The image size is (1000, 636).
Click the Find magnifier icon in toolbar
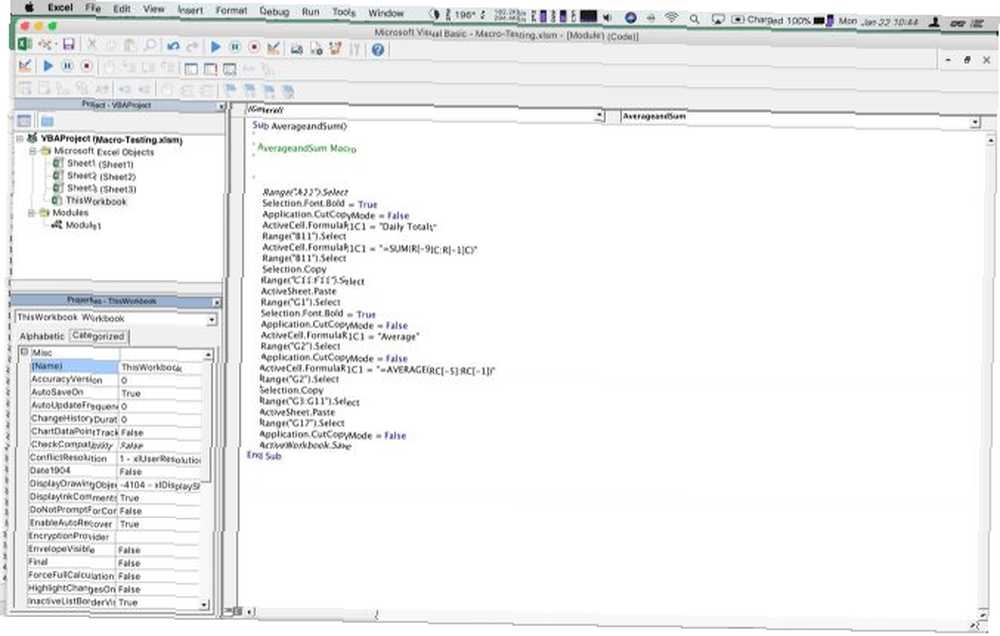pyautogui.click(x=150, y=45)
